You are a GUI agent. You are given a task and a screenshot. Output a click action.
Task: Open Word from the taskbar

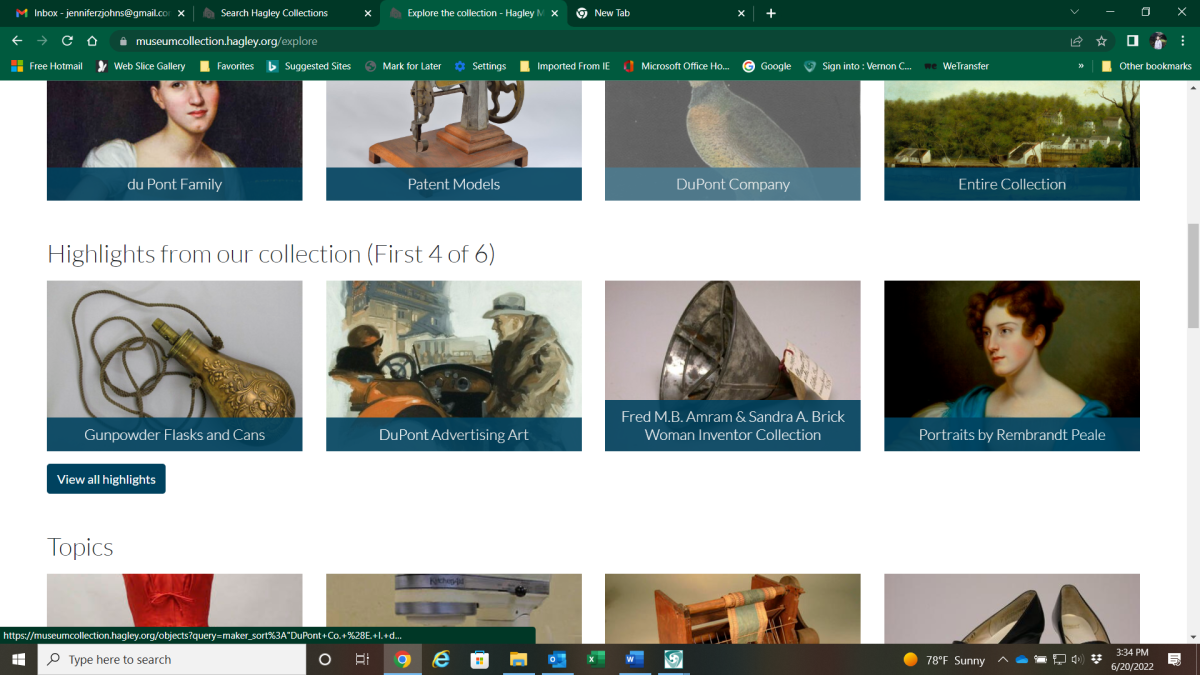(634, 659)
